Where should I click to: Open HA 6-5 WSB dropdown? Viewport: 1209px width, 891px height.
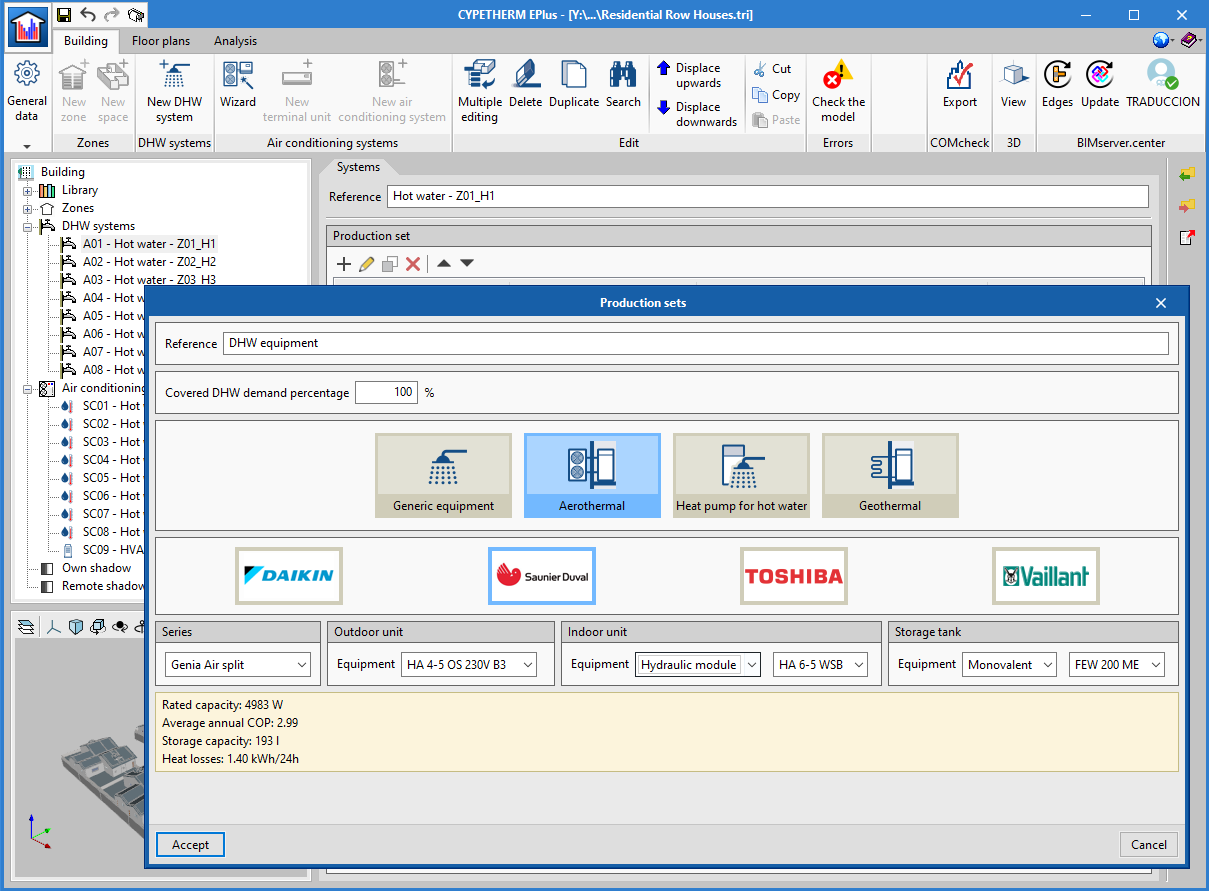point(820,664)
